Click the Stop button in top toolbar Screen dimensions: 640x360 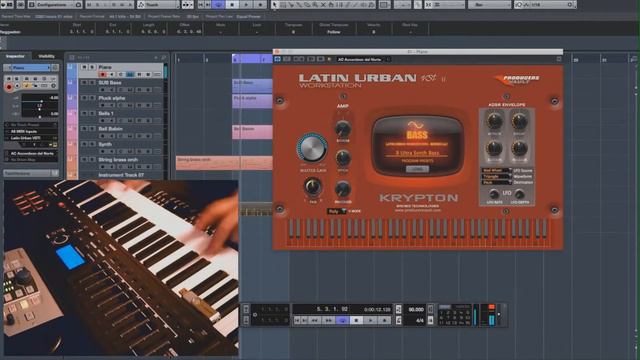click(x=232, y=5)
